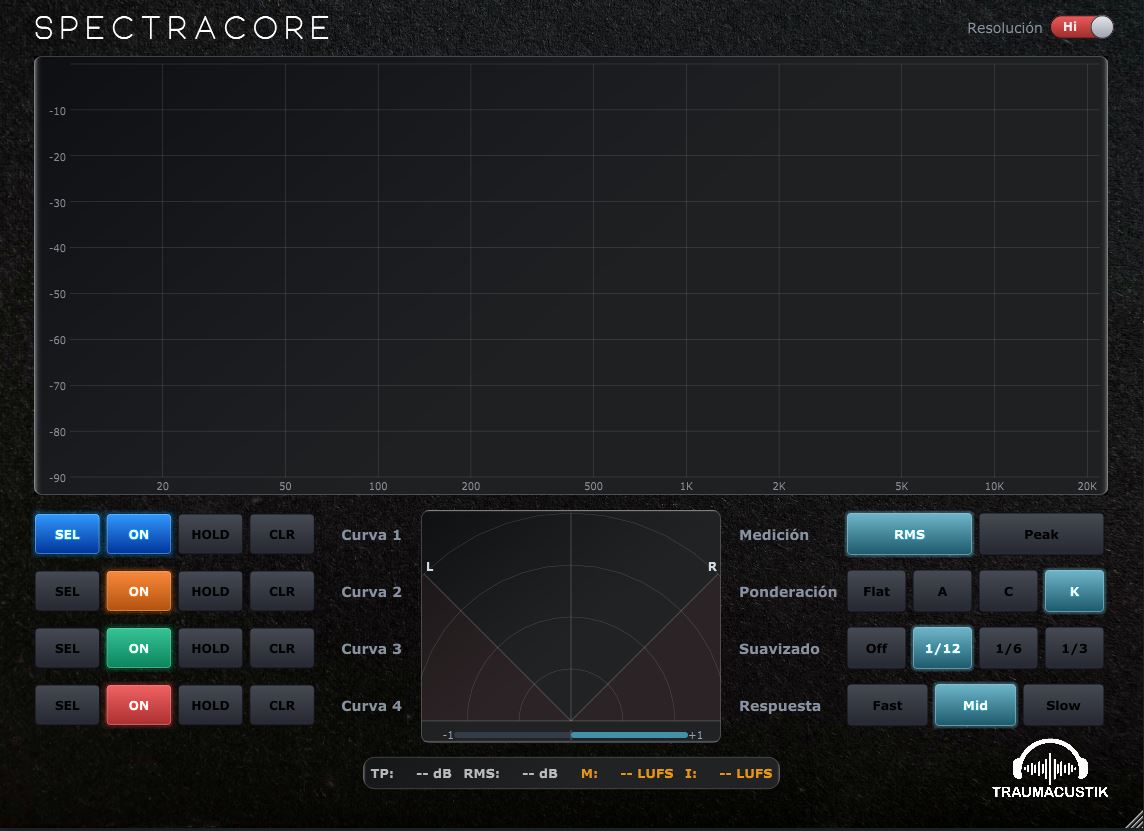Image resolution: width=1144 pixels, height=831 pixels.
Task: Set Respuesta to Mid
Action: (975, 705)
